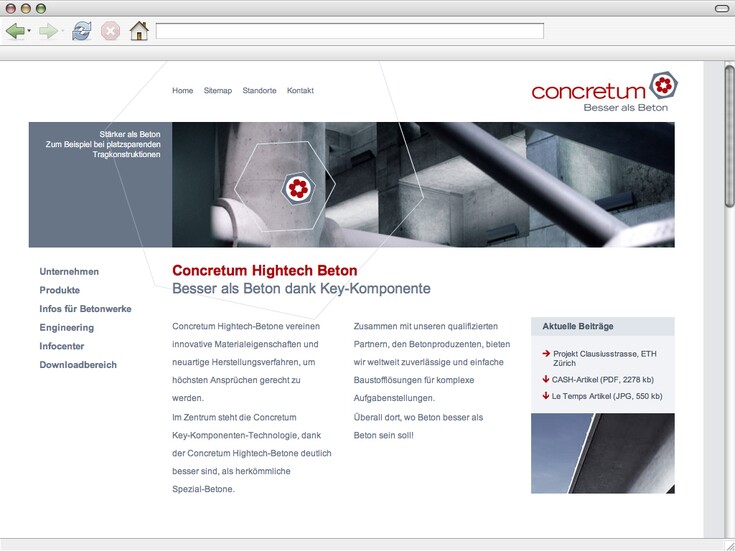The width and height of the screenshot is (735, 551).
Task: Click the concrete structure banner image
Action: point(423,184)
